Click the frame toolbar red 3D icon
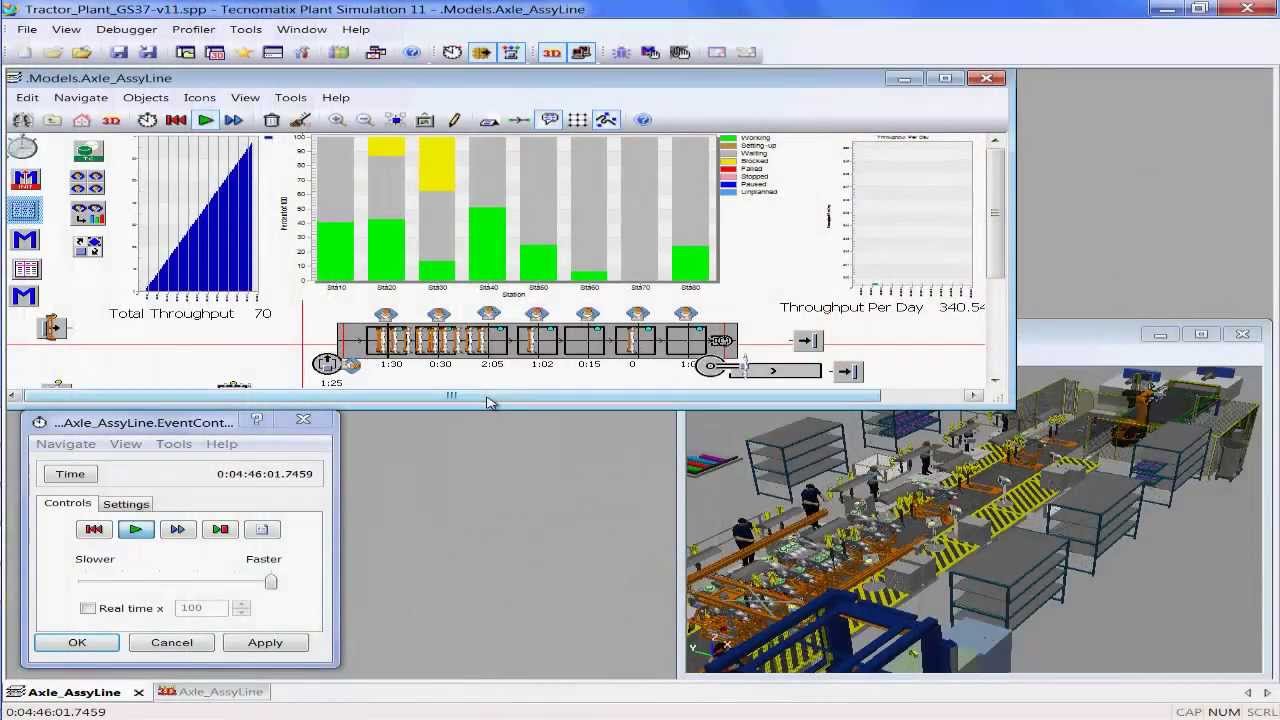The width and height of the screenshot is (1280, 720). tap(111, 120)
